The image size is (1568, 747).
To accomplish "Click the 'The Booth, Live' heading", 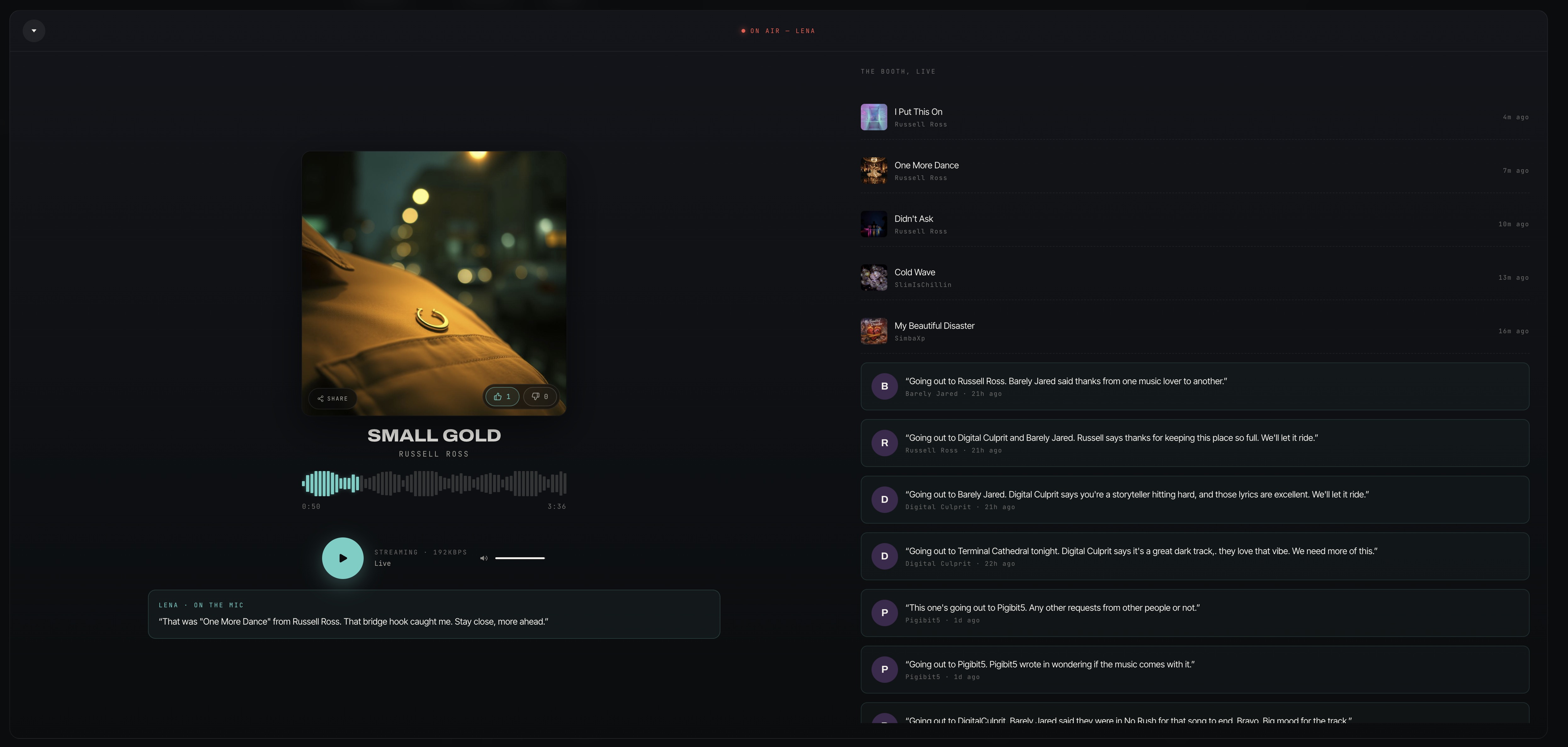I will click(x=898, y=72).
